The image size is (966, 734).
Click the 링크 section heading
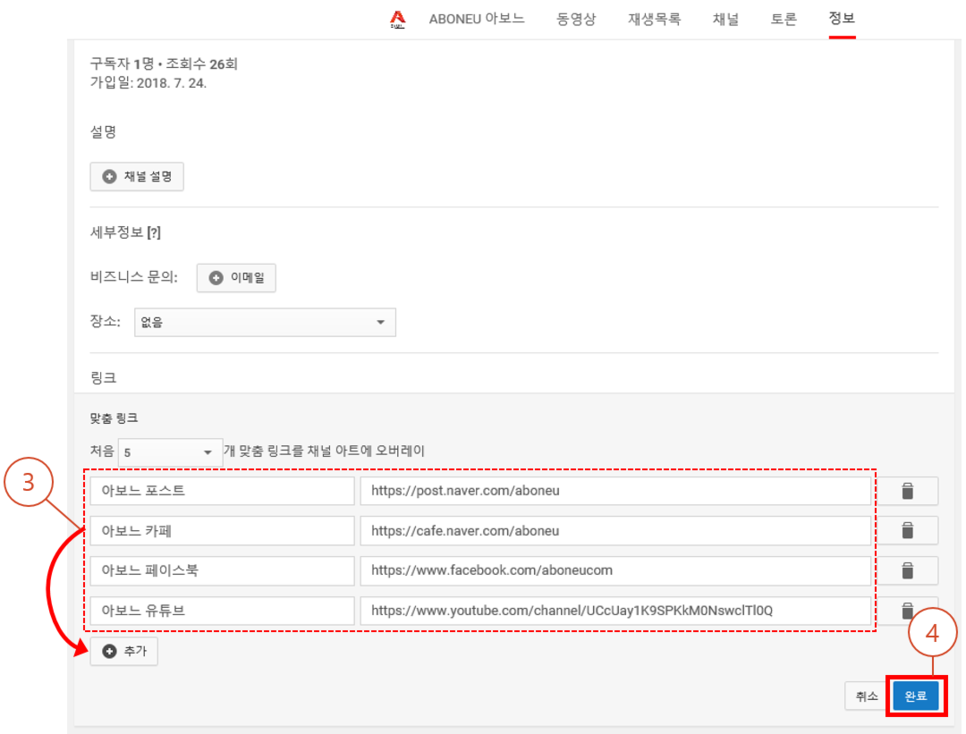(x=103, y=378)
